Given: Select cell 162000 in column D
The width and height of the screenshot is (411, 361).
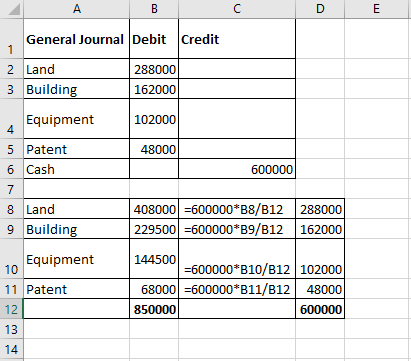Looking at the screenshot, I should (x=320, y=229).
